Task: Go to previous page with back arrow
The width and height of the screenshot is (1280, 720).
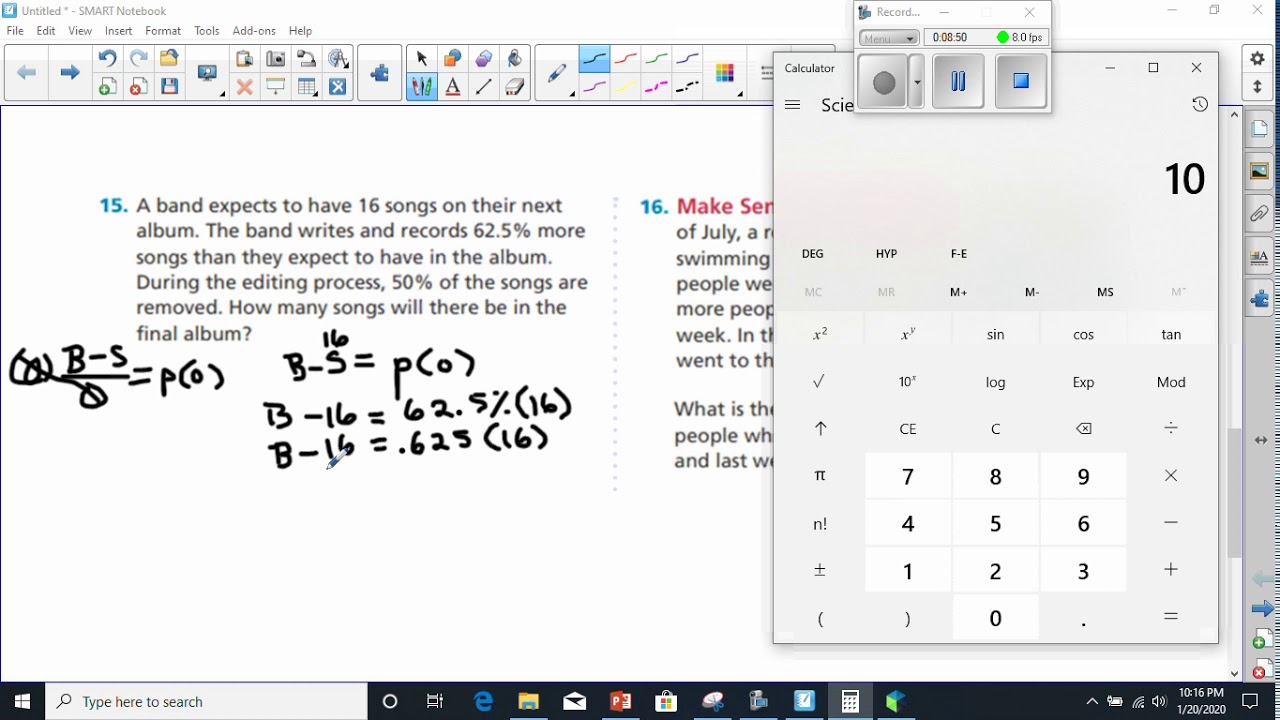Action: pos(27,73)
